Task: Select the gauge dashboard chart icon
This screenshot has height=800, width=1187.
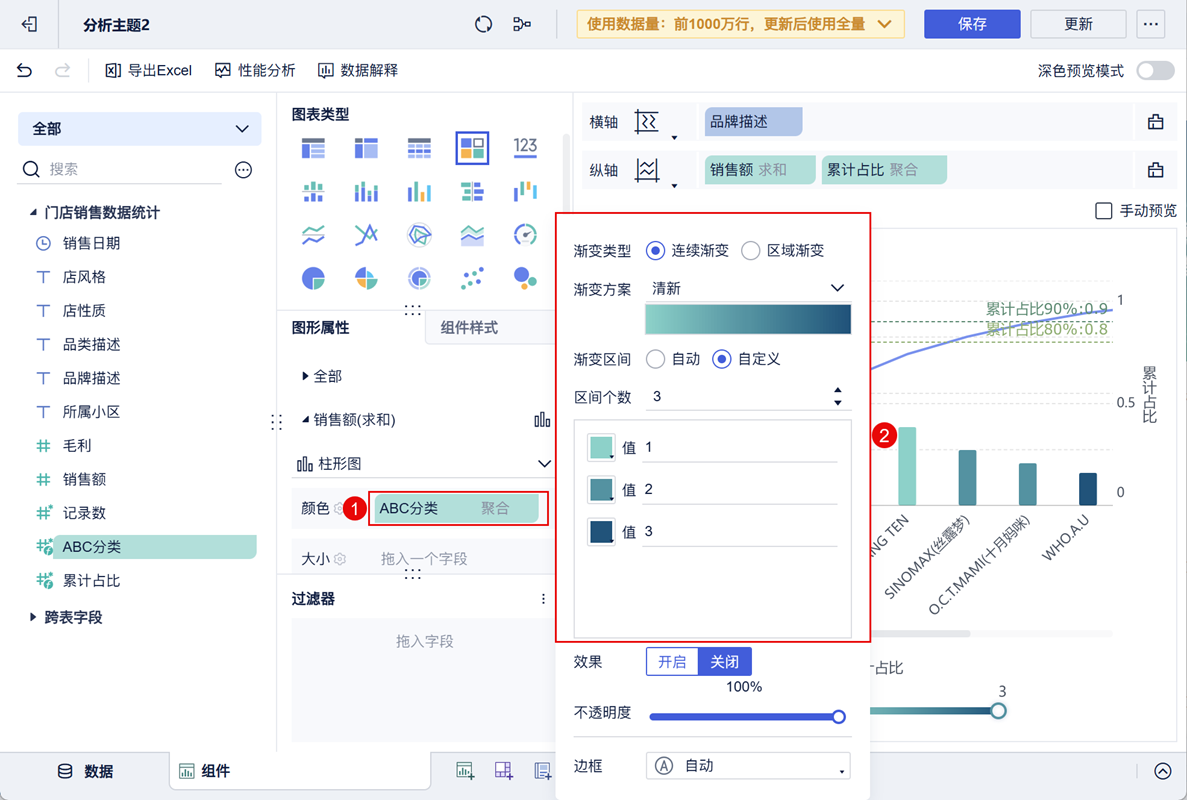Action: (525, 235)
